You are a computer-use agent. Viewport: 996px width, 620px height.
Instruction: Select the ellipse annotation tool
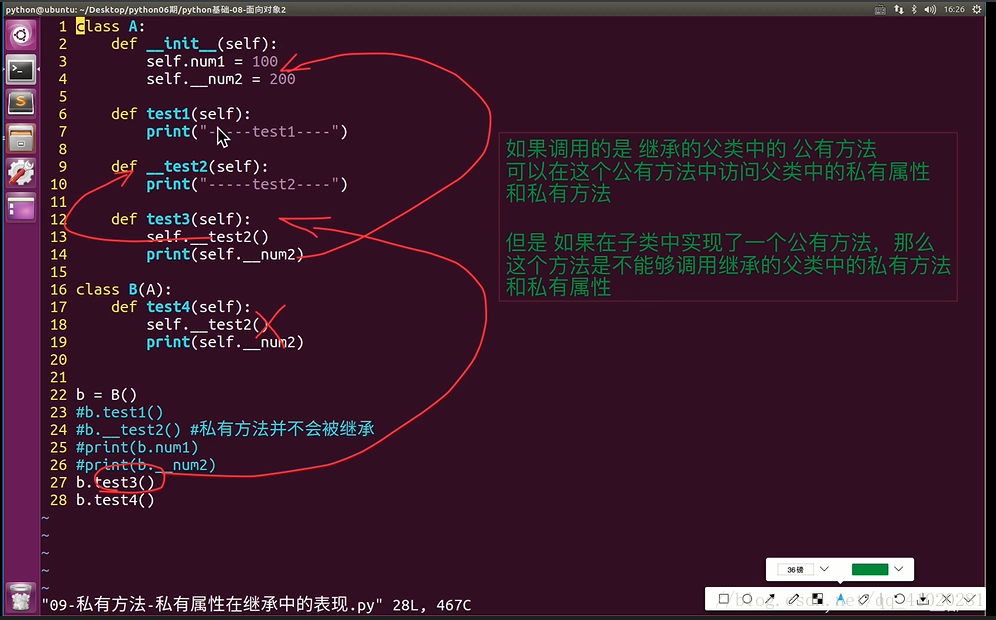click(747, 598)
